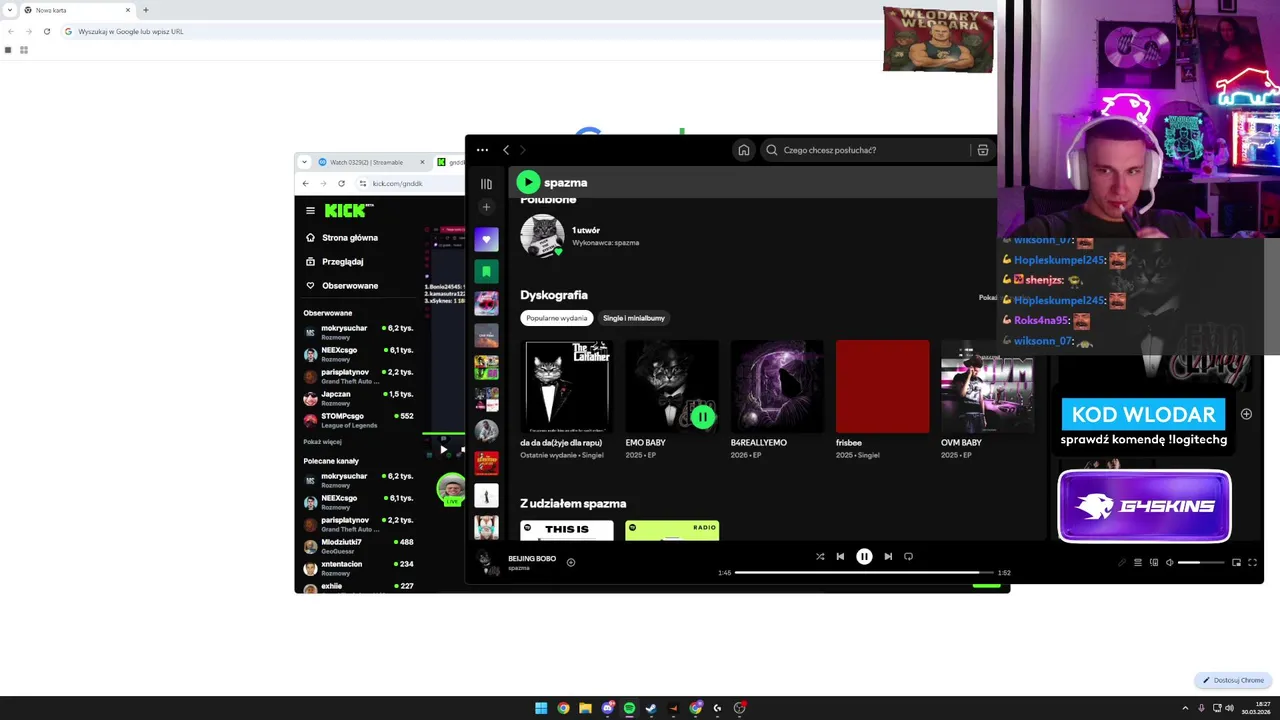Image resolution: width=1280 pixels, height=720 pixels.
Task: Open xntentacion recommended channel
Action: click(358, 568)
